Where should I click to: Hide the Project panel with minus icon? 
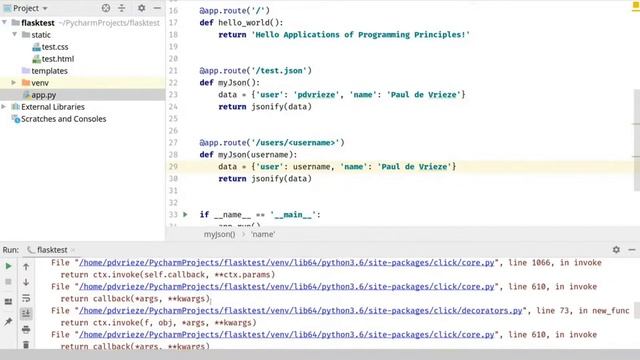point(157,8)
